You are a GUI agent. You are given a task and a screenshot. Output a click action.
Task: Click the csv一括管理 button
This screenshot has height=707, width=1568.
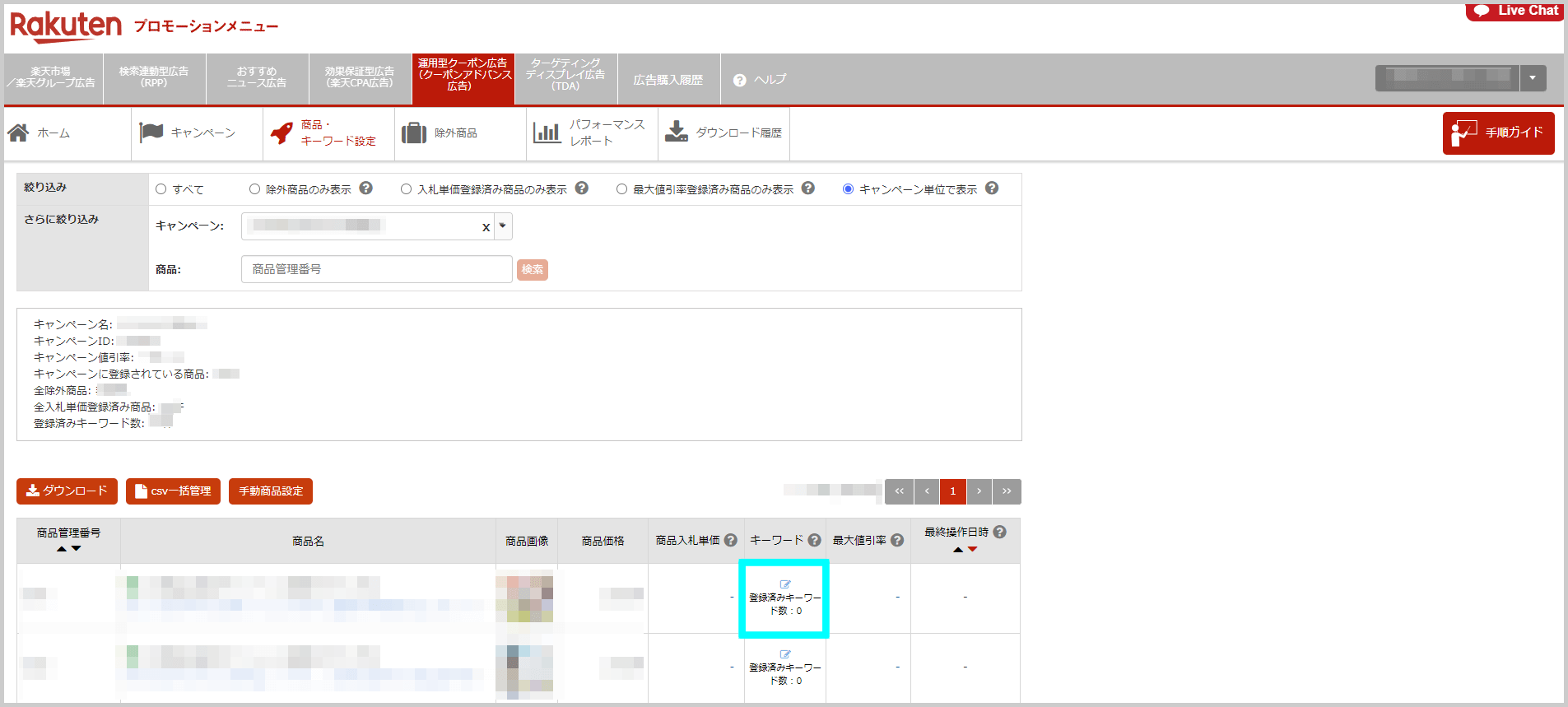point(173,491)
